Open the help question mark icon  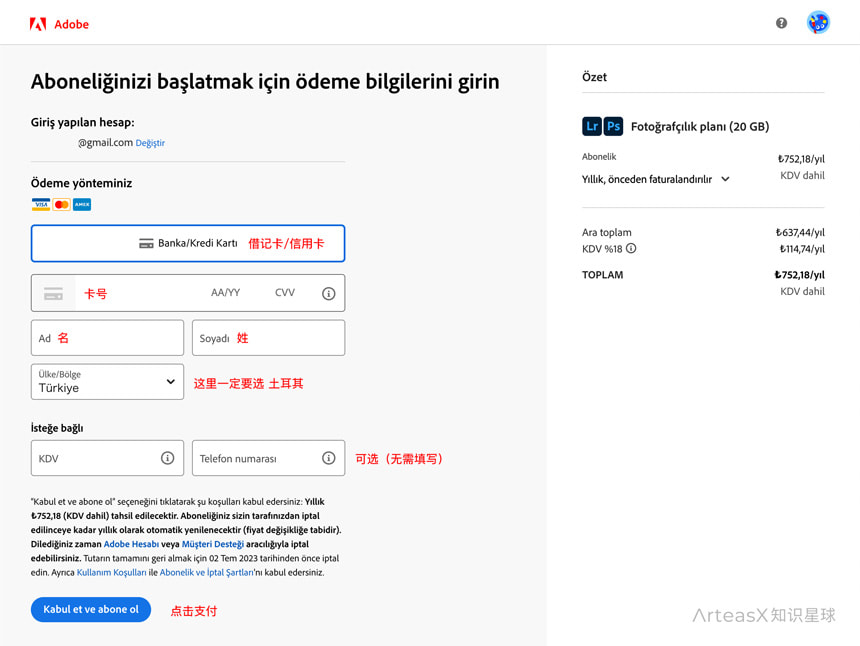tap(781, 23)
